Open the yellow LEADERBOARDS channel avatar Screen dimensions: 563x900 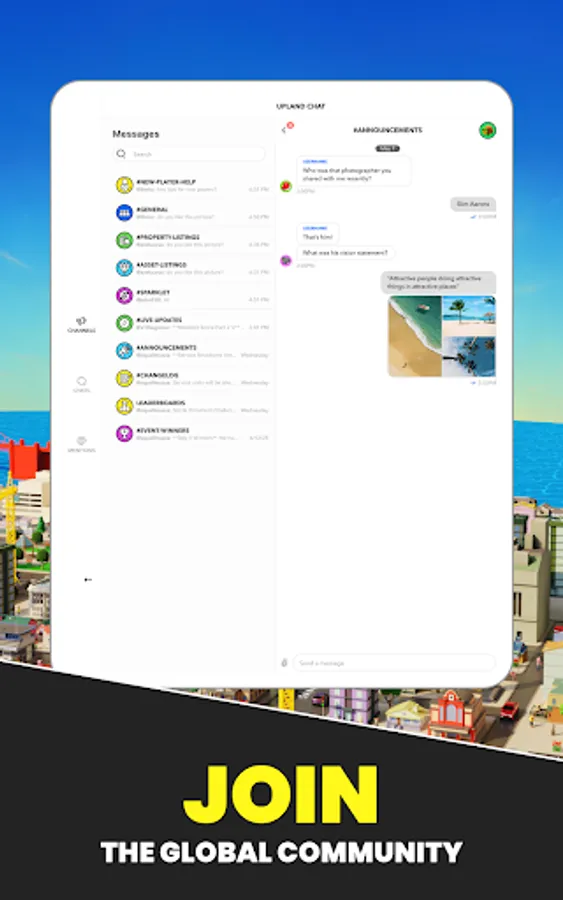[x=125, y=405]
